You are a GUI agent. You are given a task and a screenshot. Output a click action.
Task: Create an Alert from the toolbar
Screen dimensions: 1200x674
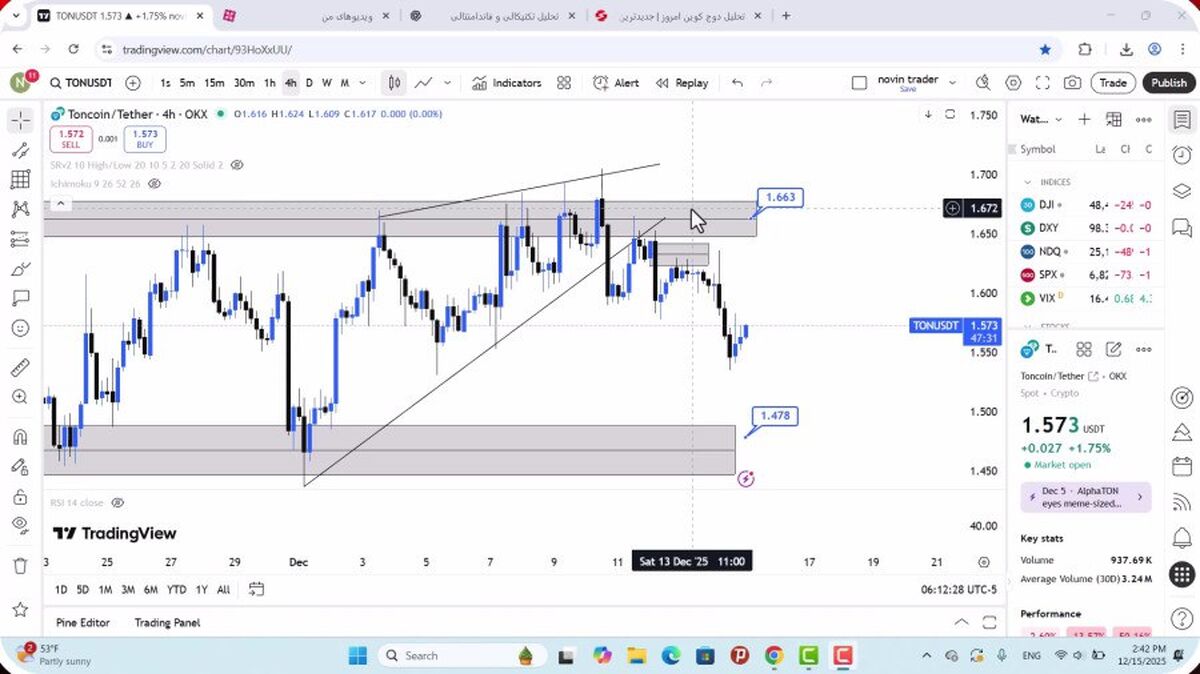[616, 83]
